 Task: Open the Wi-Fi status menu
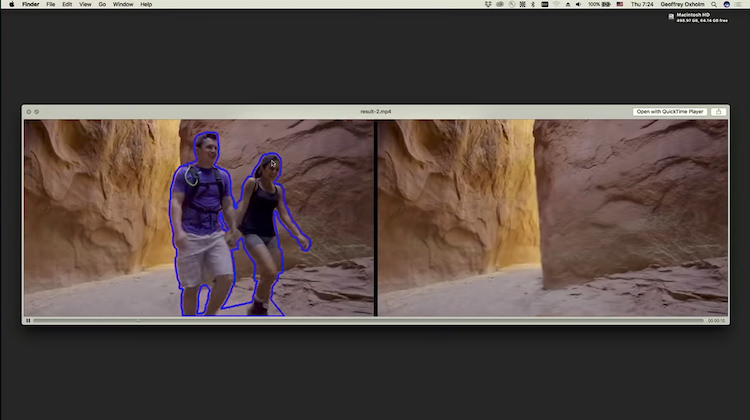[x=556, y=4]
